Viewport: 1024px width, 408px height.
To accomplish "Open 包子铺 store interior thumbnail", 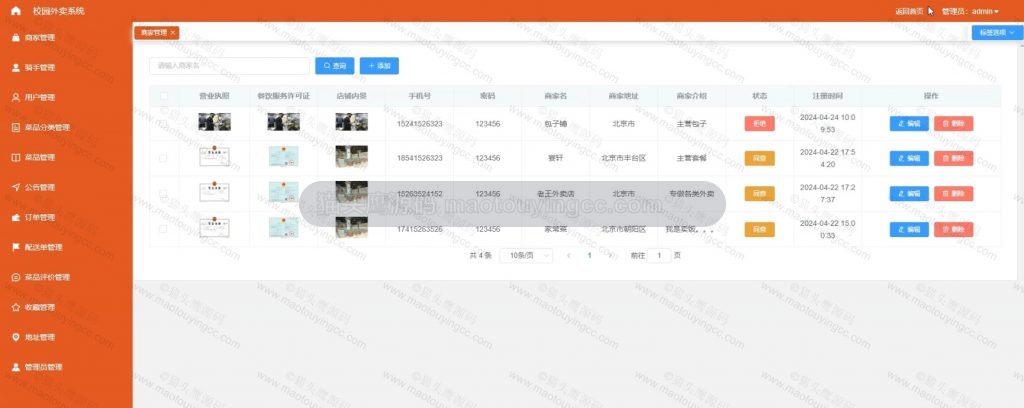I will [351, 122].
